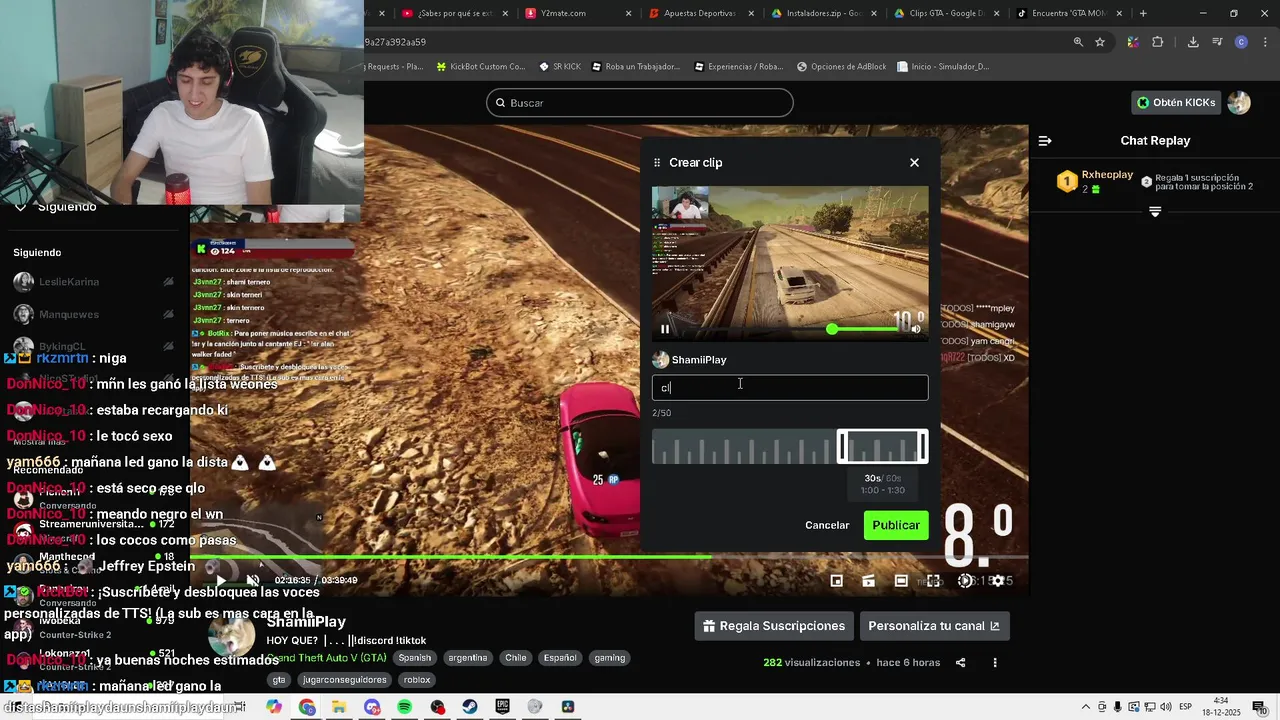Close the Crear clip dialog
The height and width of the screenshot is (720, 1280).
[x=914, y=162]
